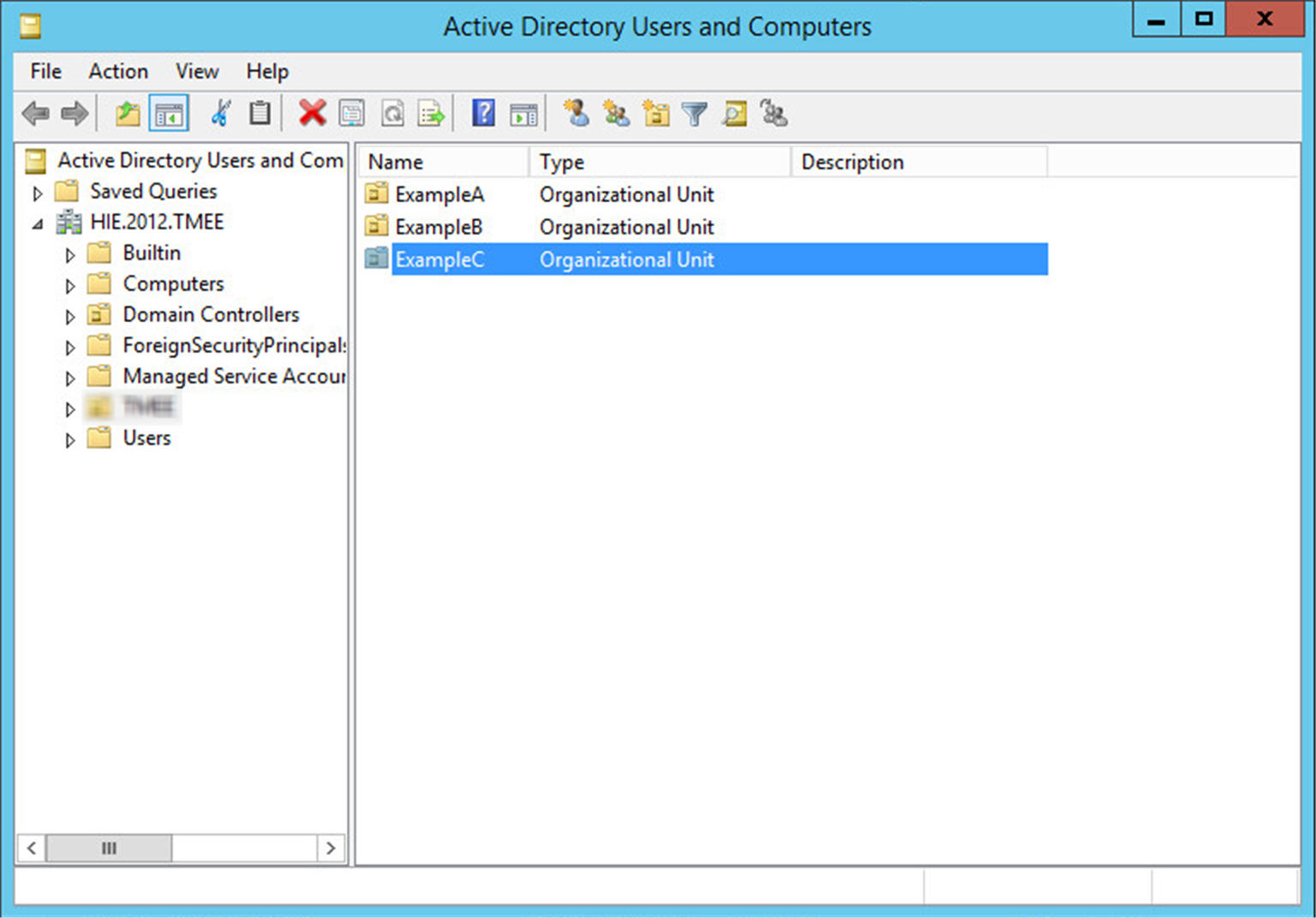This screenshot has width=1316, height=918.
Task: Expand the Saved Queries node
Action: (x=38, y=193)
